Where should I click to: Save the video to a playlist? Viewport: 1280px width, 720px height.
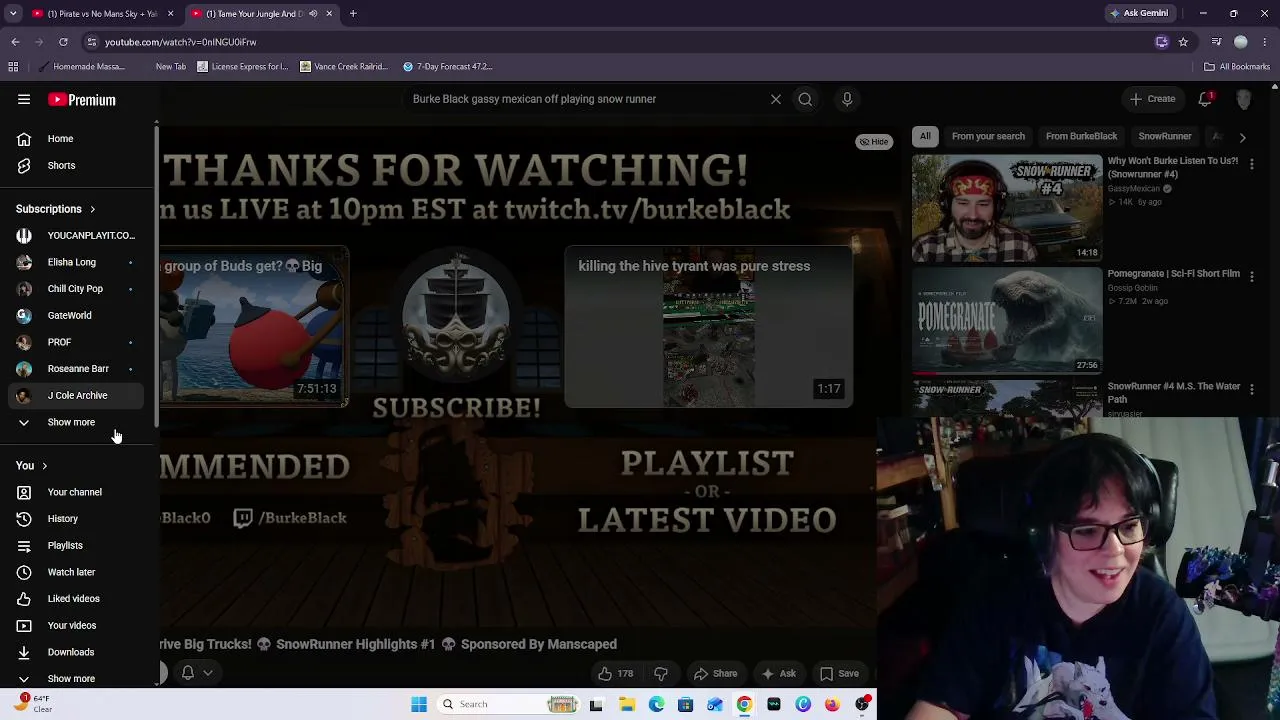click(840, 674)
